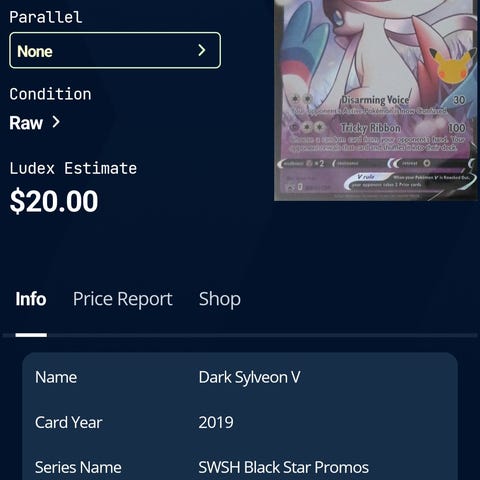Open the Shop tab
The height and width of the screenshot is (480, 480).
click(220, 299)
